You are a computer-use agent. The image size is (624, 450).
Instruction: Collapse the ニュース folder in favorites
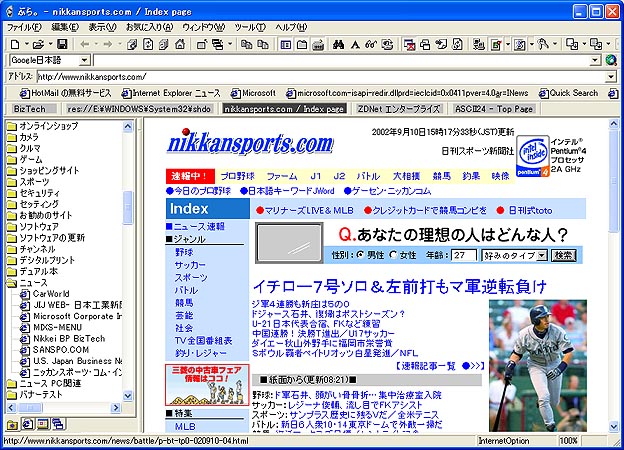pyautogui.click(x=12, y=283)
